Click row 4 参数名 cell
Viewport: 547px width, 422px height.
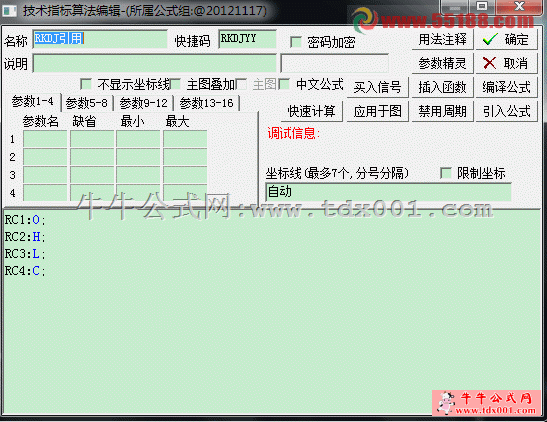pos(45,193)
